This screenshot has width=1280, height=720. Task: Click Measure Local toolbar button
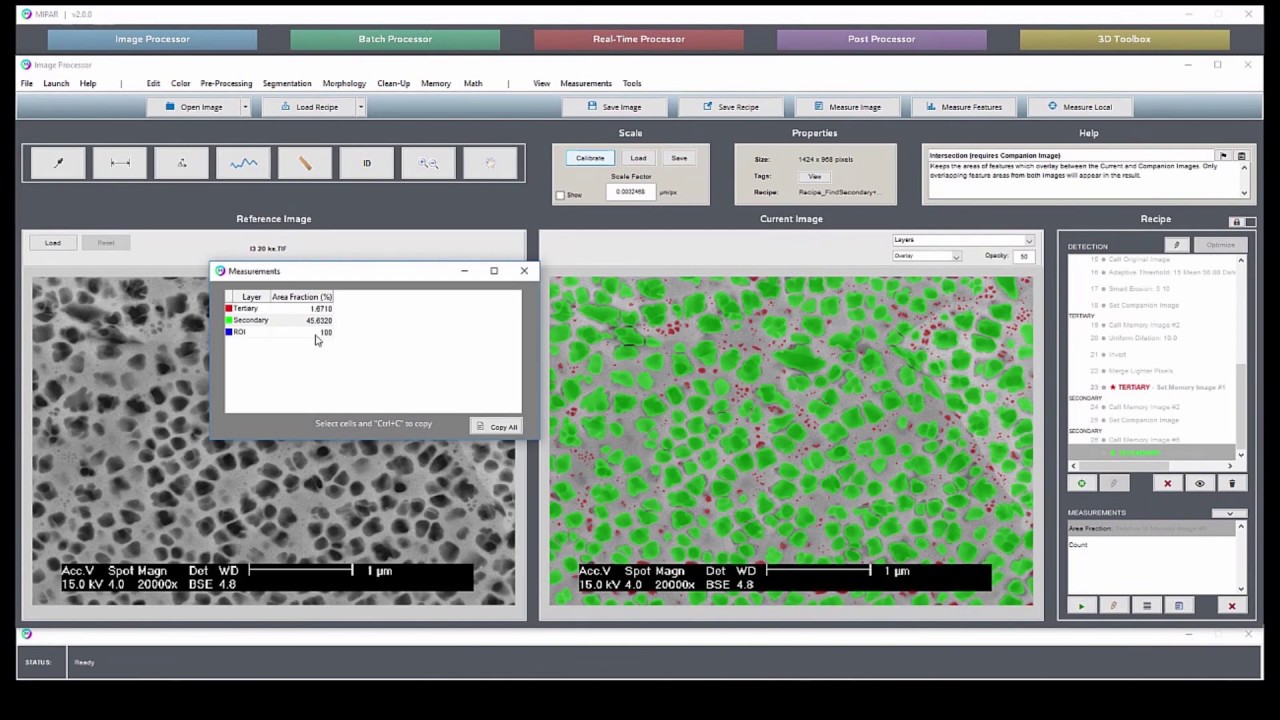pyautogui.click(x=1080, y=107)
